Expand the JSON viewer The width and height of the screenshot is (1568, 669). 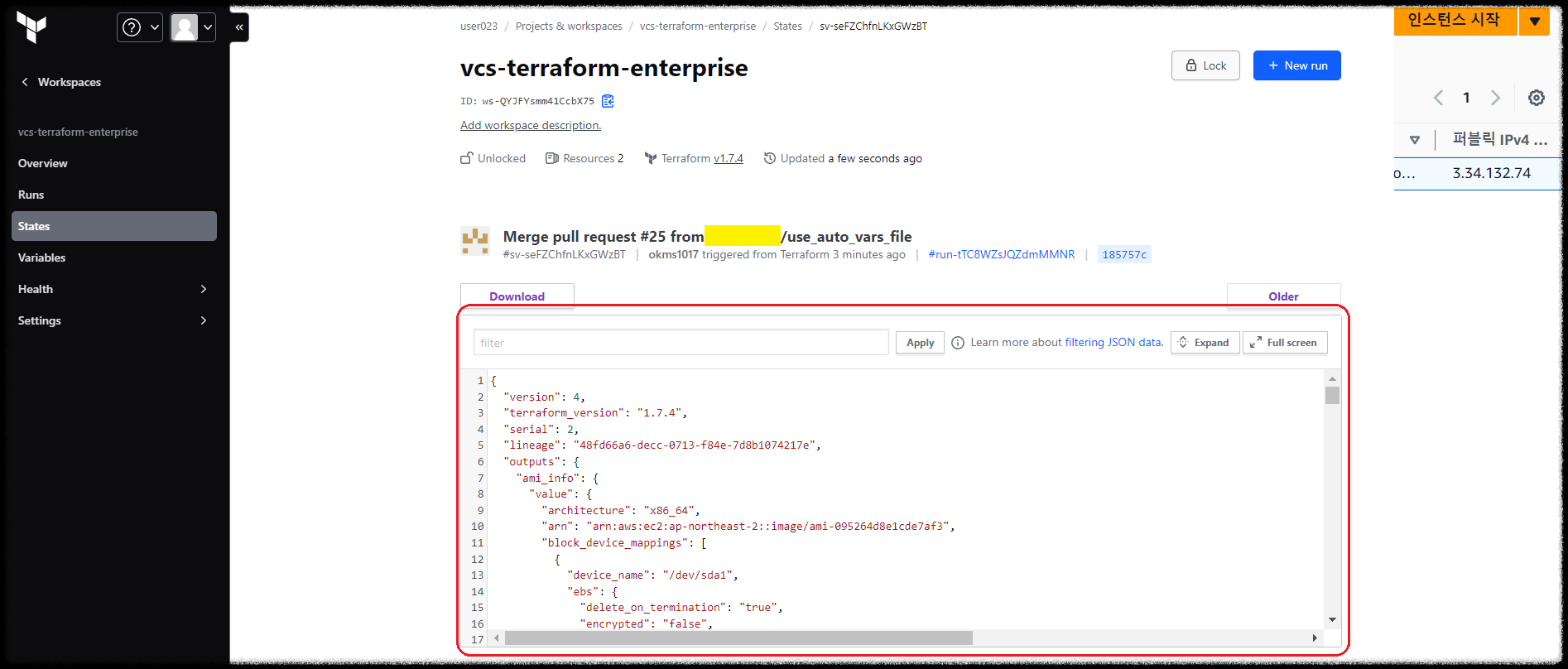(1205, 343)
